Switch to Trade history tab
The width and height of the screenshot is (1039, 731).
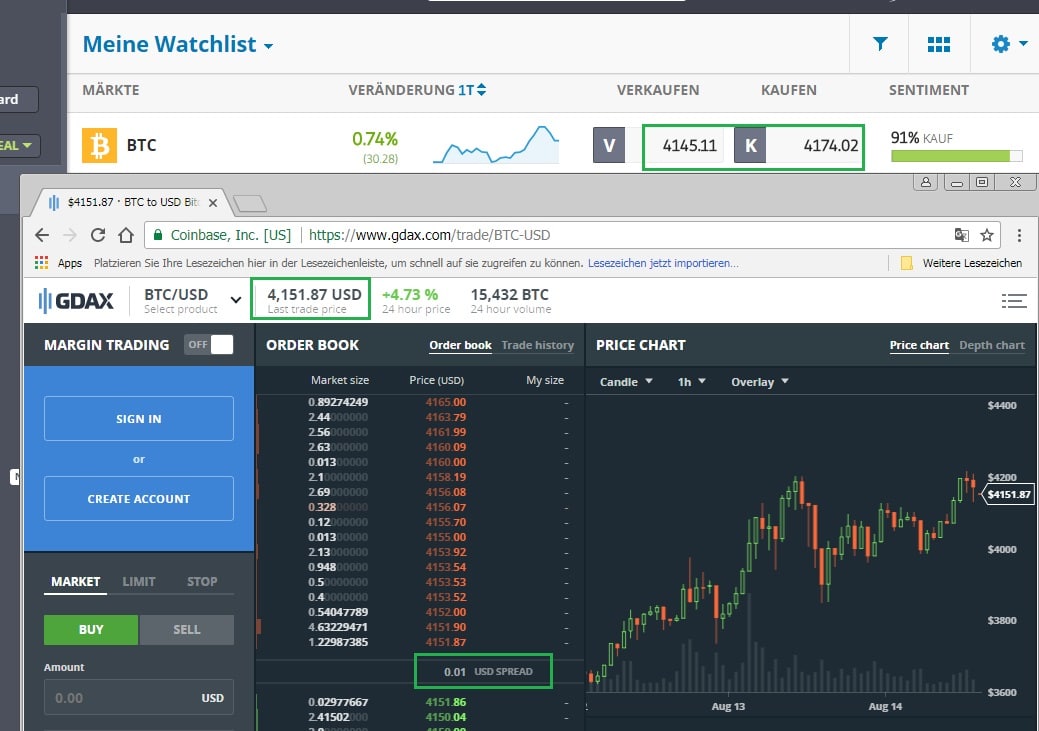538,345
